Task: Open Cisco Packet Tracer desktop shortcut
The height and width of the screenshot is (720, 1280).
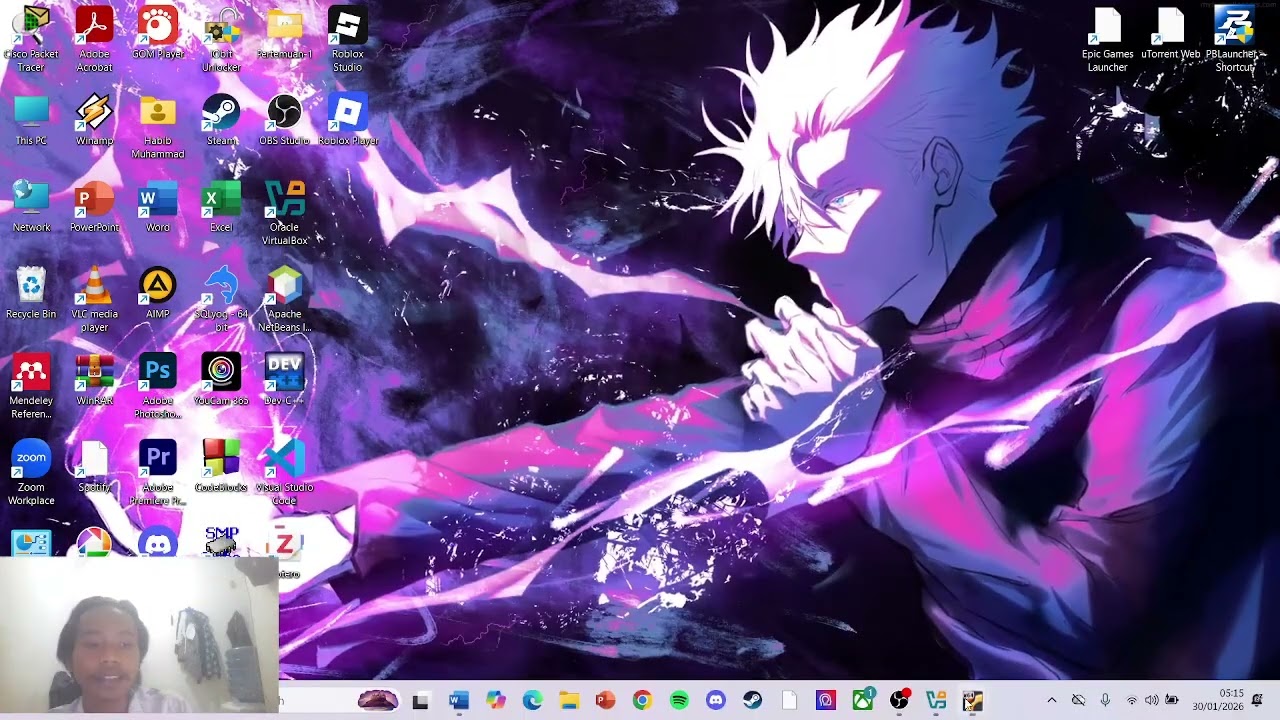Action: point(31,40)
